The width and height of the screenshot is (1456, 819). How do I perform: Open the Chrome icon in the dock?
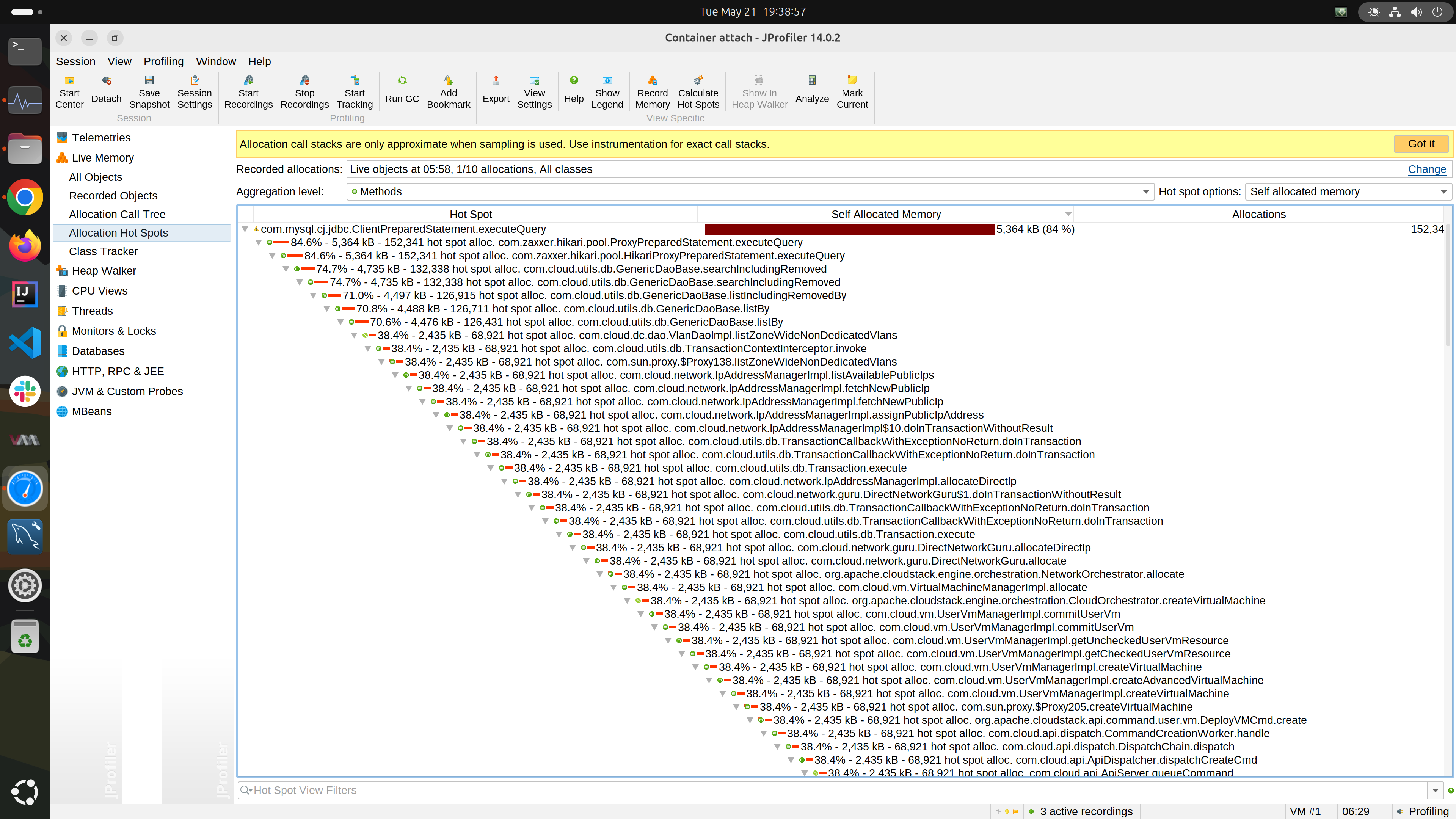click(x=24, y=197)
